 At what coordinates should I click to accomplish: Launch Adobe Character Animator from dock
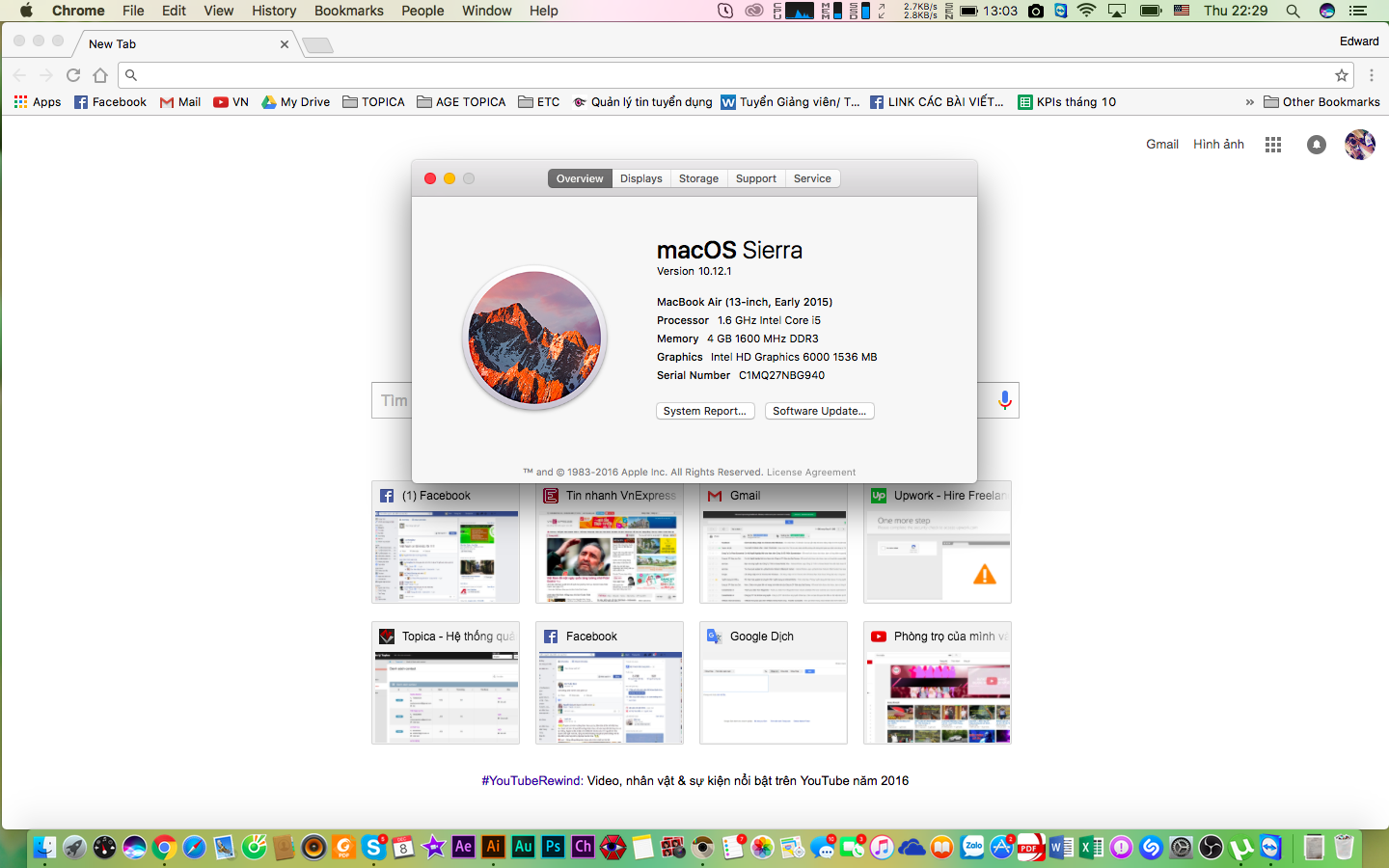(583, 847)
